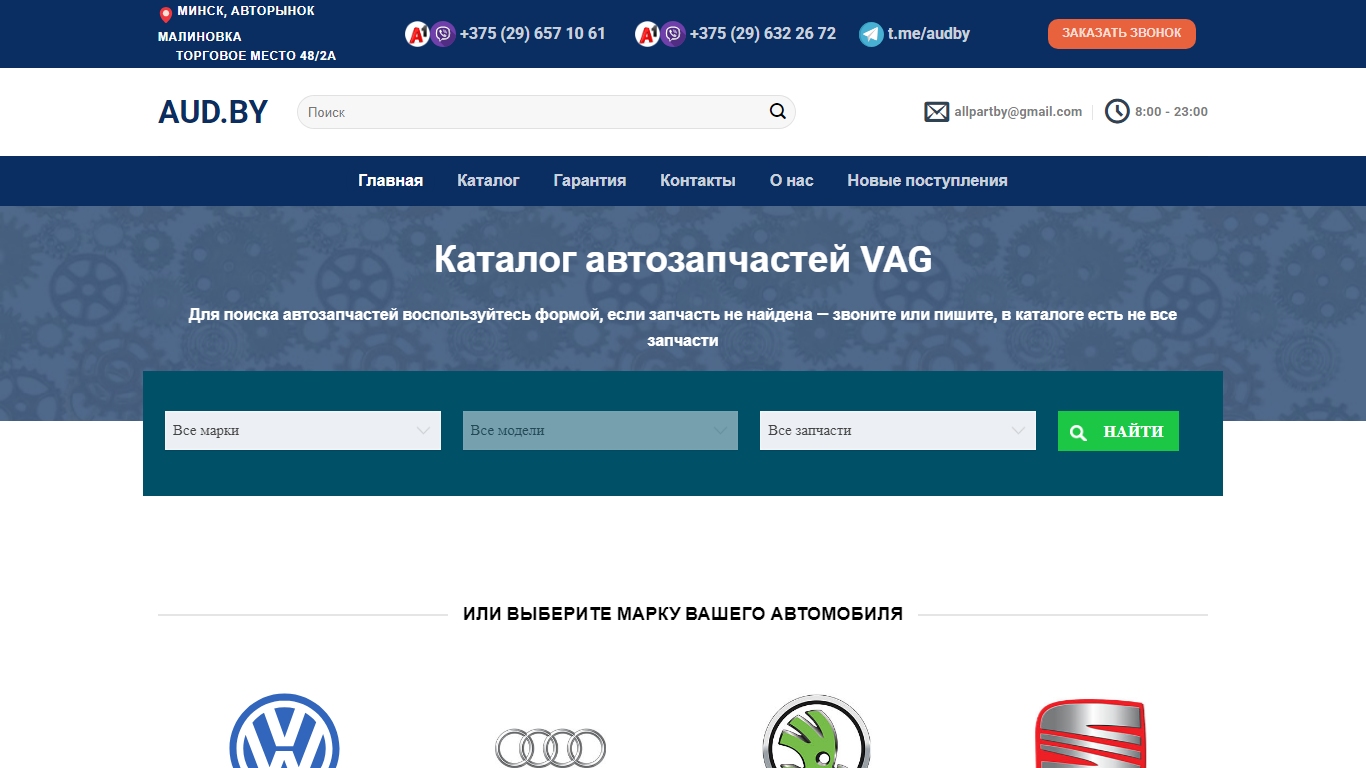Image resolution: width=1366 pixels, height=768 pixels.
Task: Focus the Поиск search field
Action: click(546, 112)
